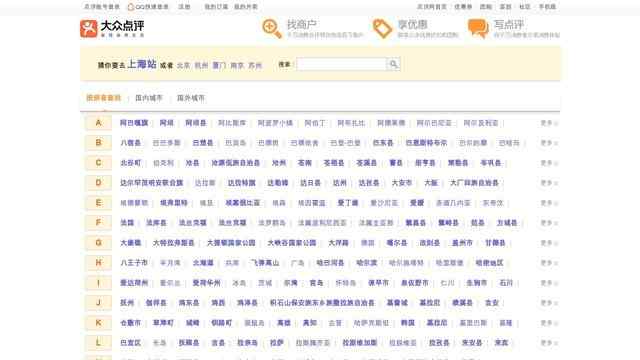Expand 更多 for row E

pos(549,203)
